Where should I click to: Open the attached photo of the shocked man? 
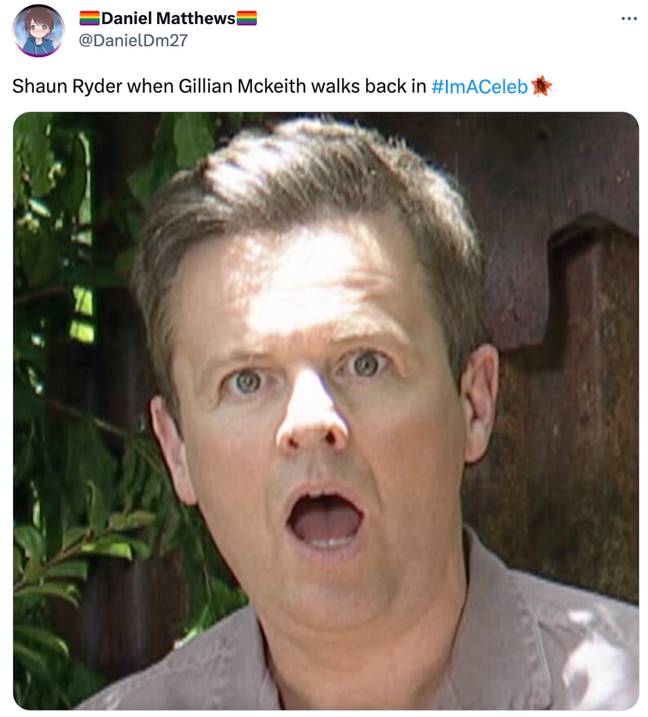point(326,411)
